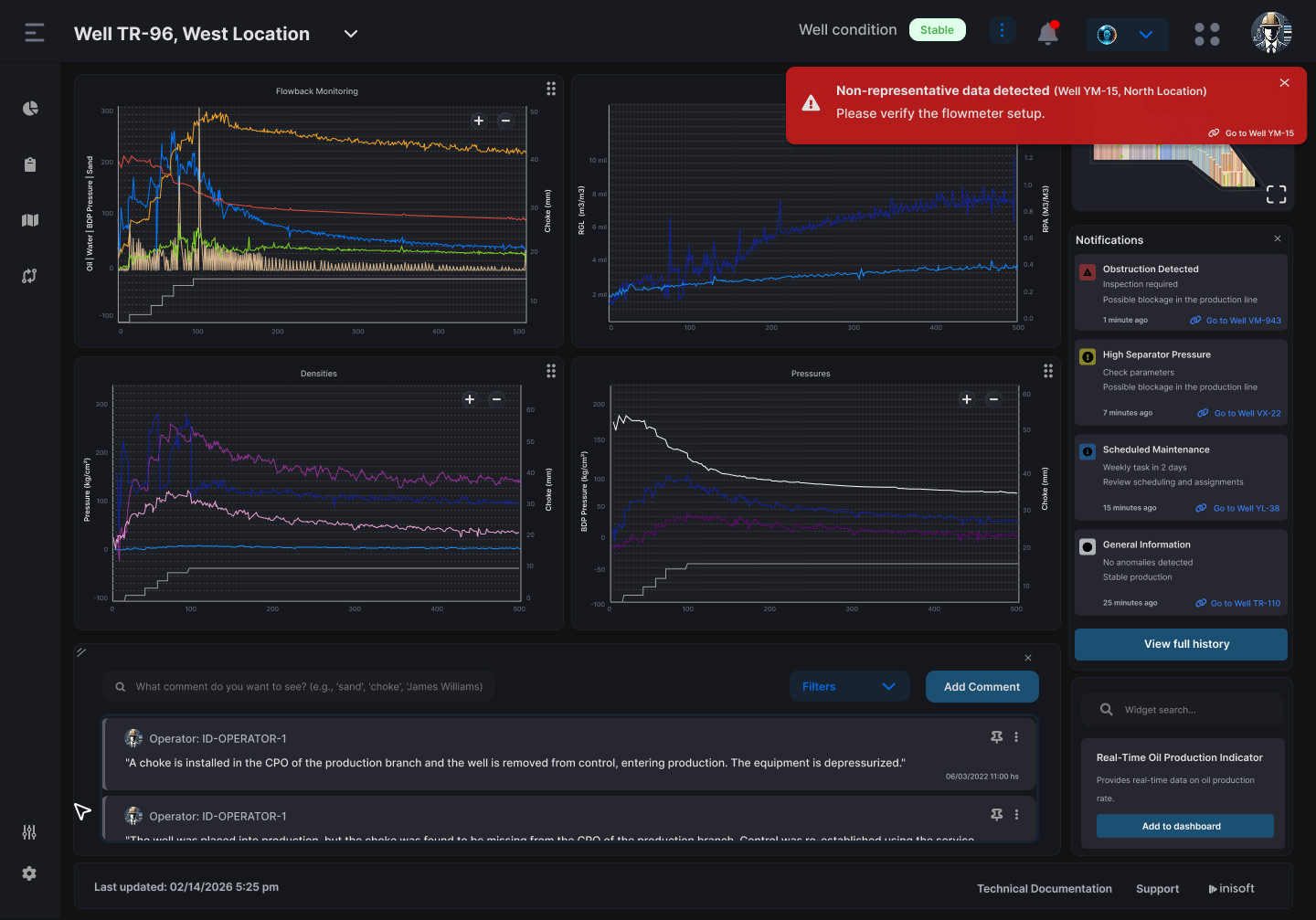The height and width of the screenshot is (920, 1316).
Task: Grab the Densities widget drag handle
Action: tap(551, 371)
